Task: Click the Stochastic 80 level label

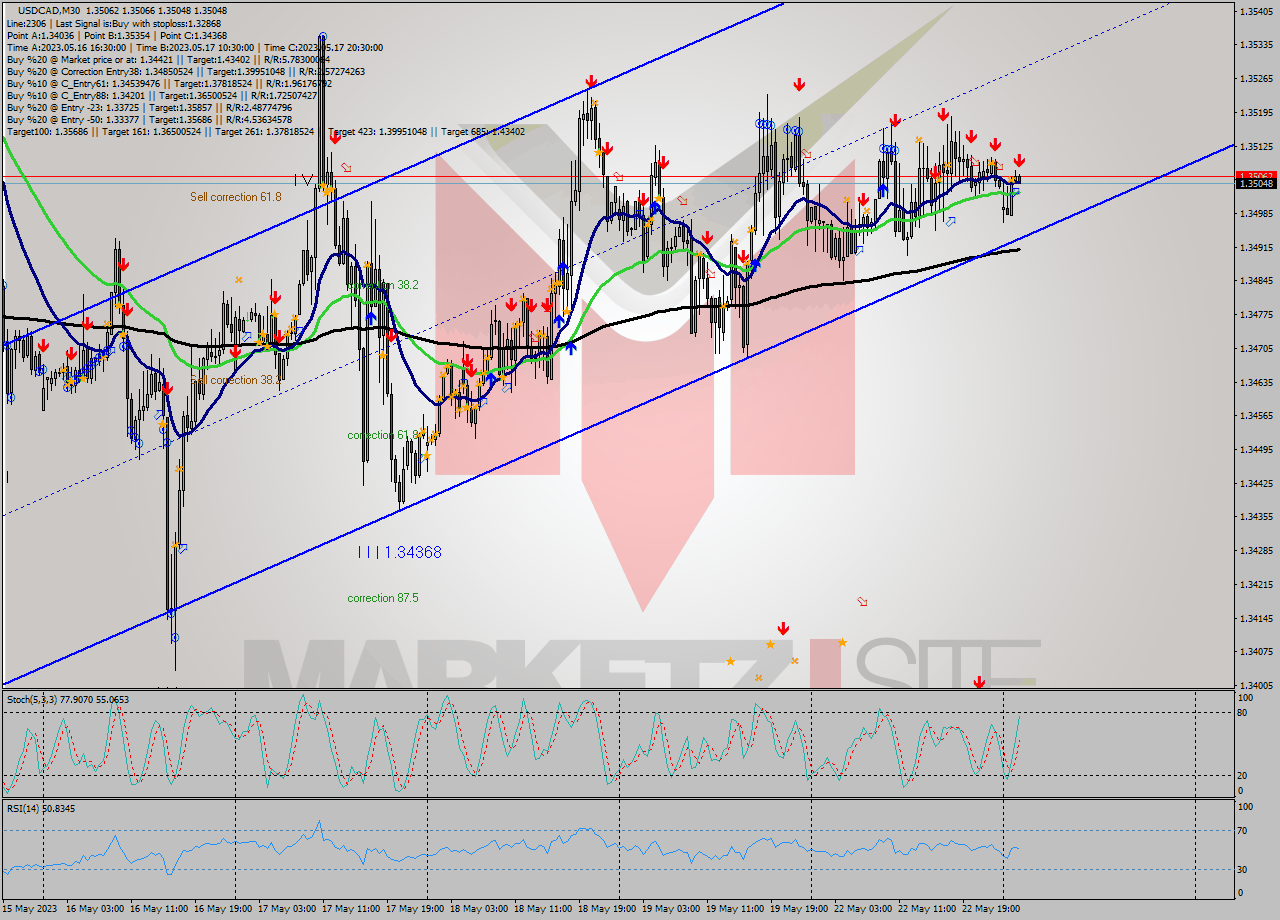Action: pyautogui.click(x=1242, y=713)
